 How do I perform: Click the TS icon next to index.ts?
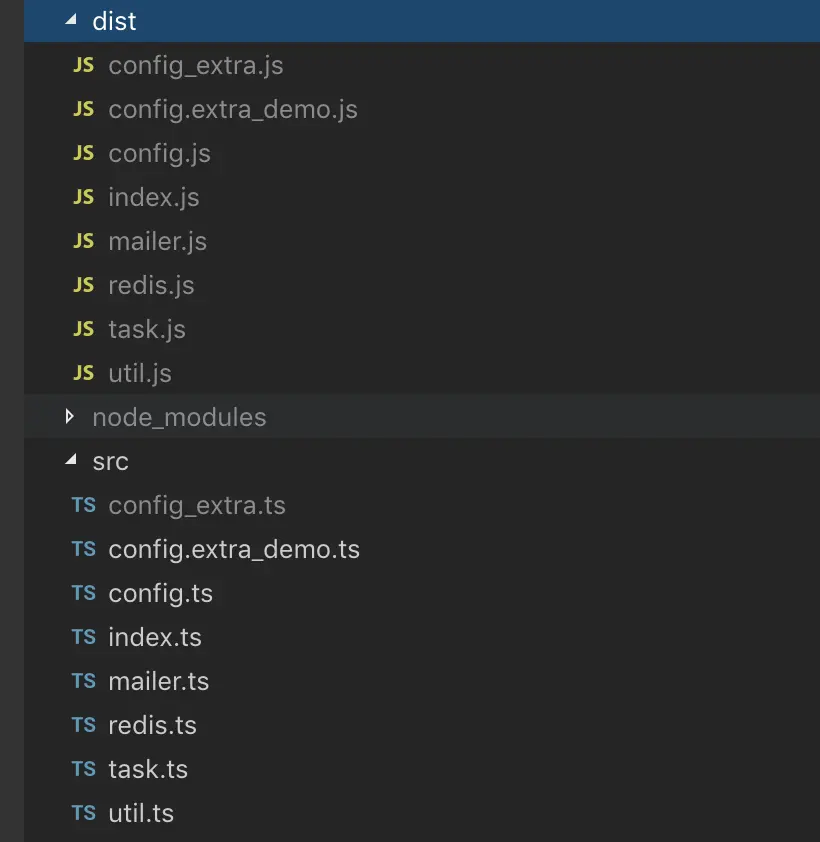click(x=84, y=637)
